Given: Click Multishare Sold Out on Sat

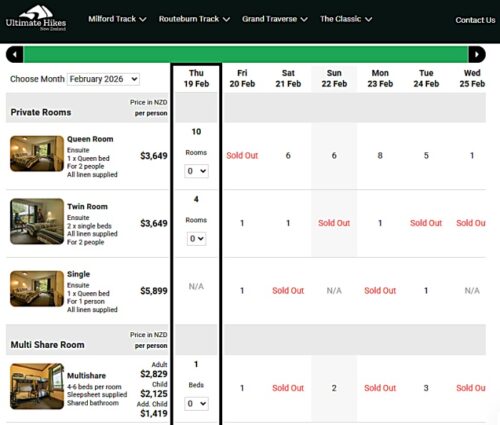Looking at the screenshot, I should pos(288,388).
